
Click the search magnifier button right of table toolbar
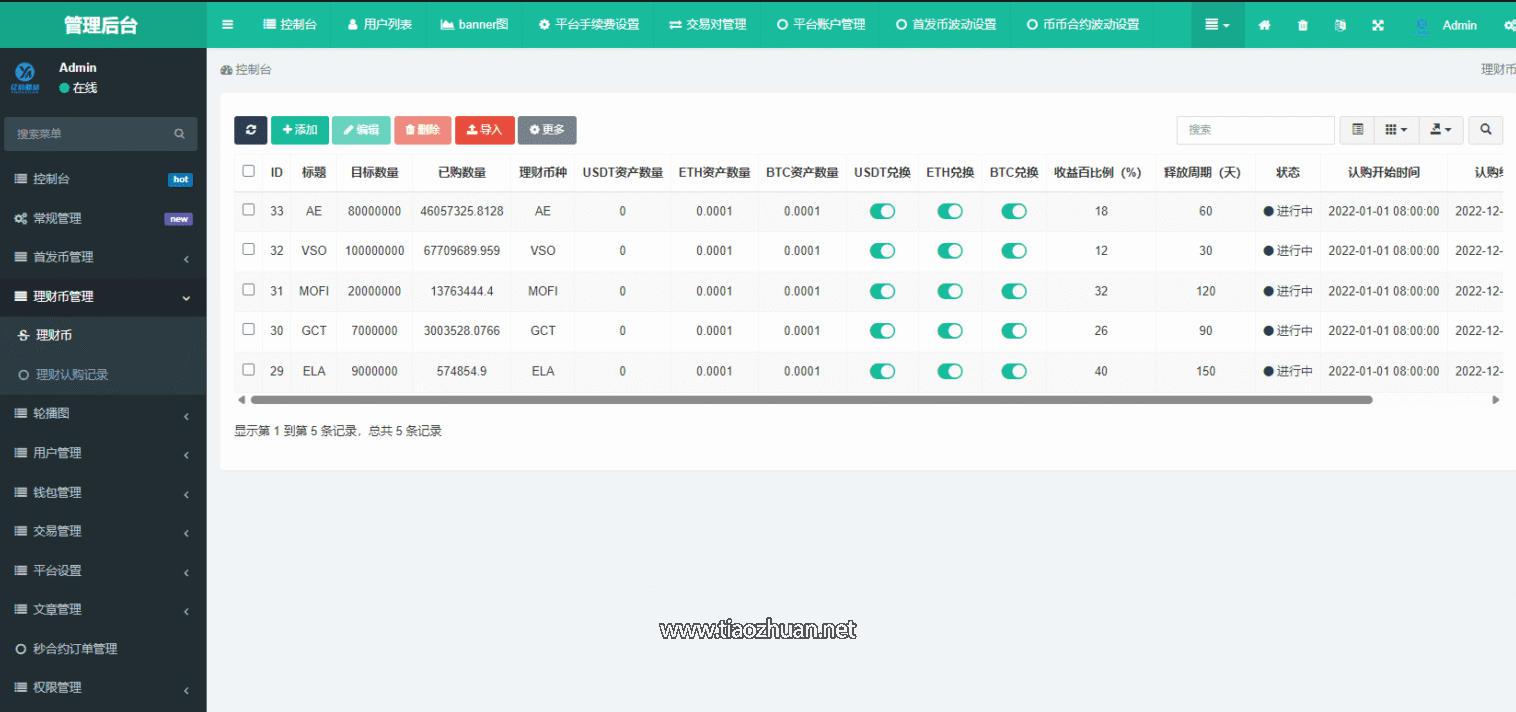point(1485,130)
